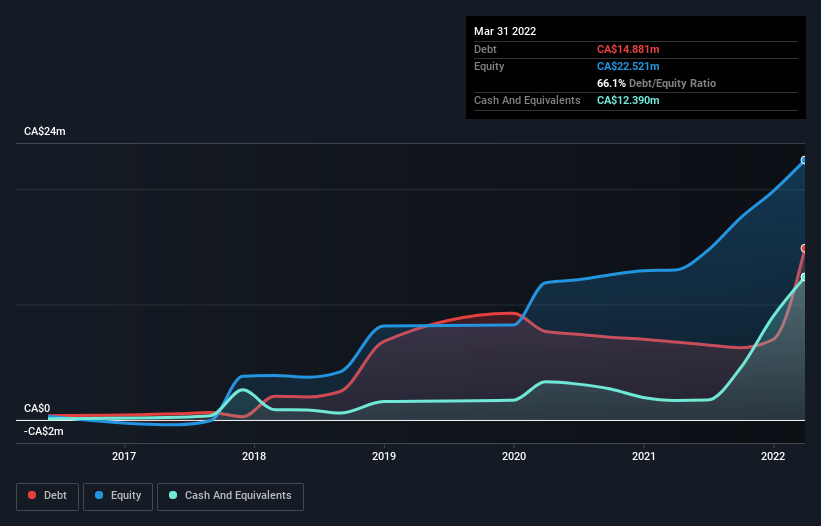Click the CA$14.881m debt value
Screen dimensions: 821x526
coord(628,49)
